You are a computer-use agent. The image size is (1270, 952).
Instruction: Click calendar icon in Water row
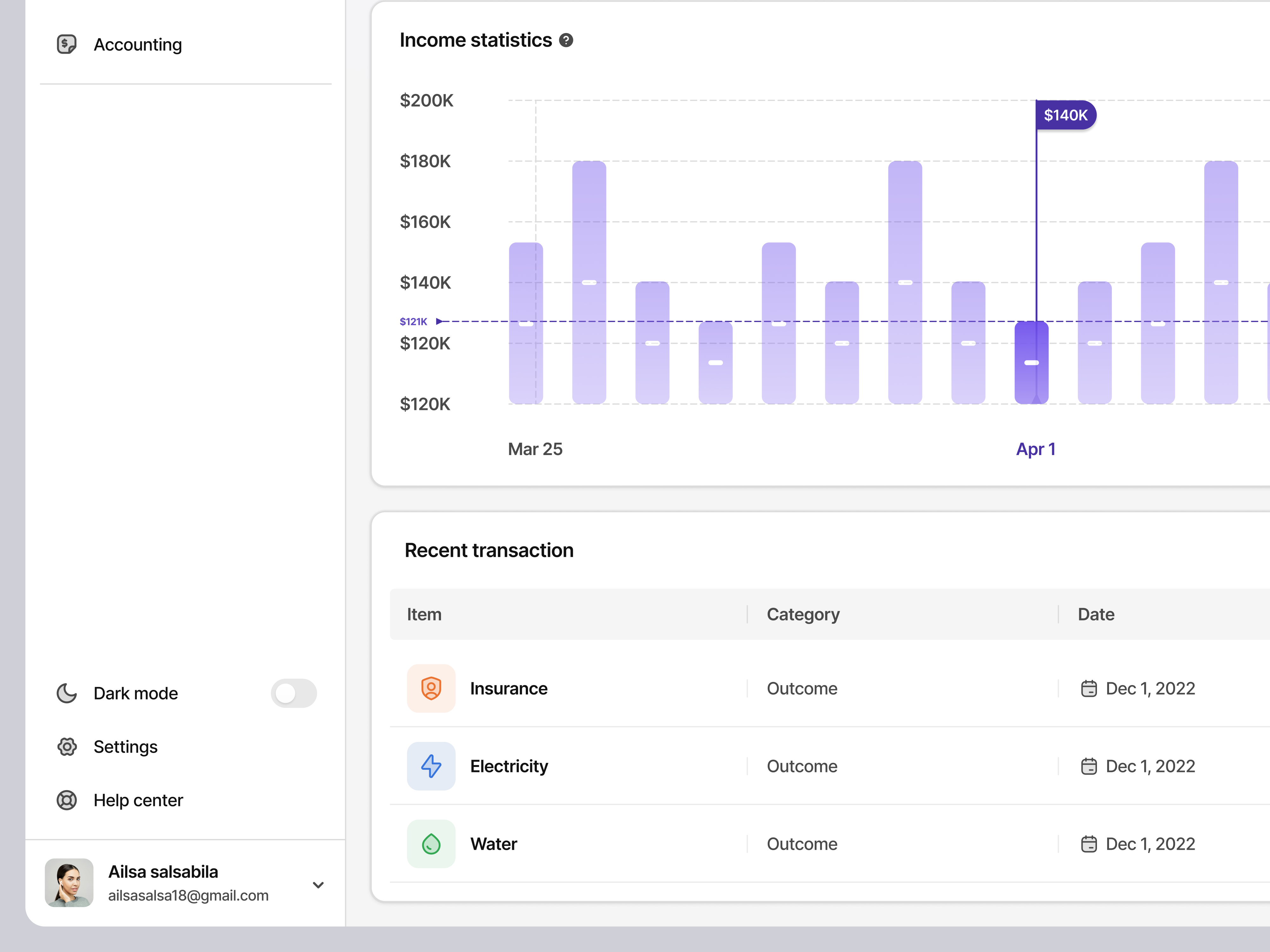[x=1089, y=843]
